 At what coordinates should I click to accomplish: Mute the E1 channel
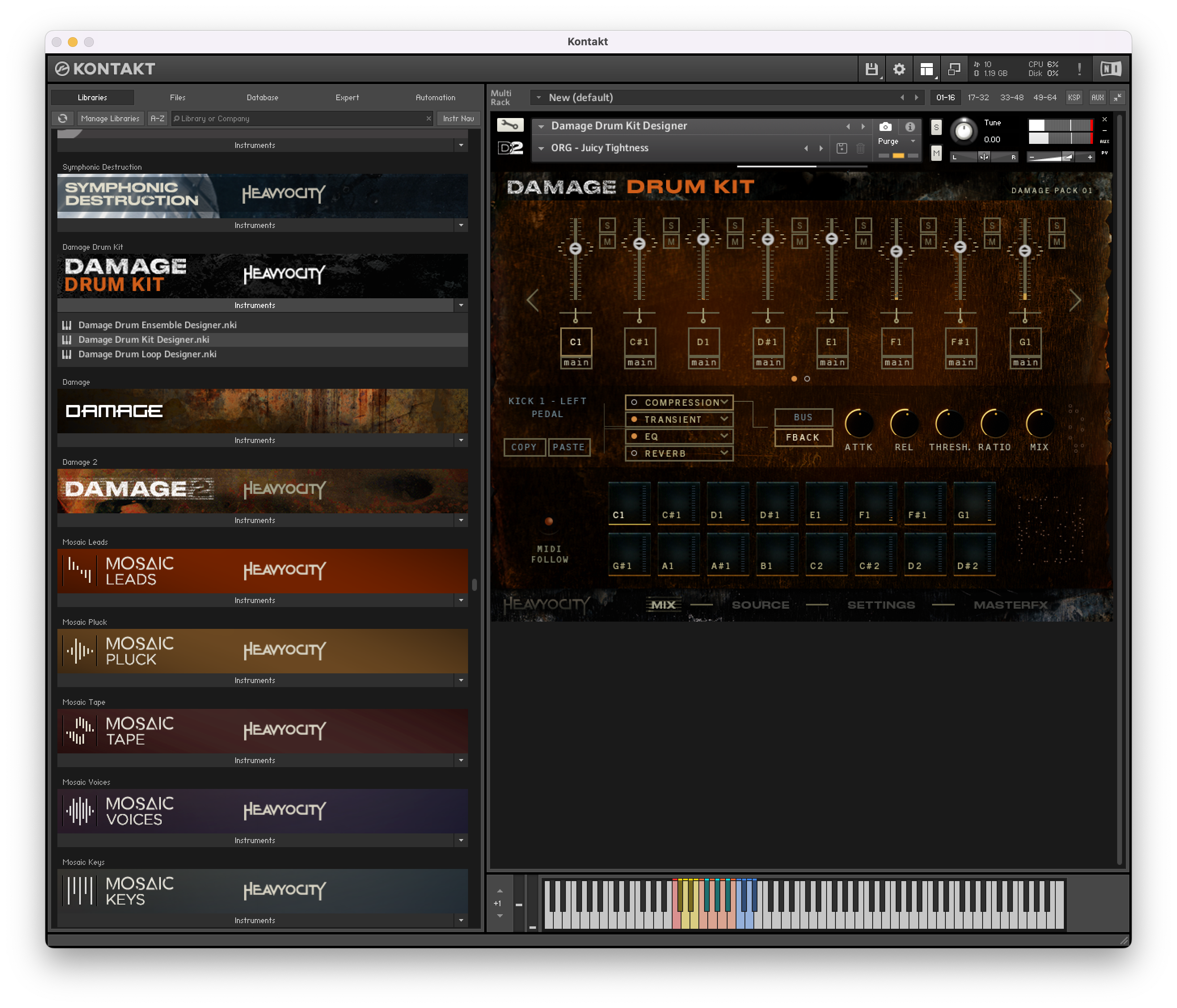pyautogui.click(x=863, y=242)
